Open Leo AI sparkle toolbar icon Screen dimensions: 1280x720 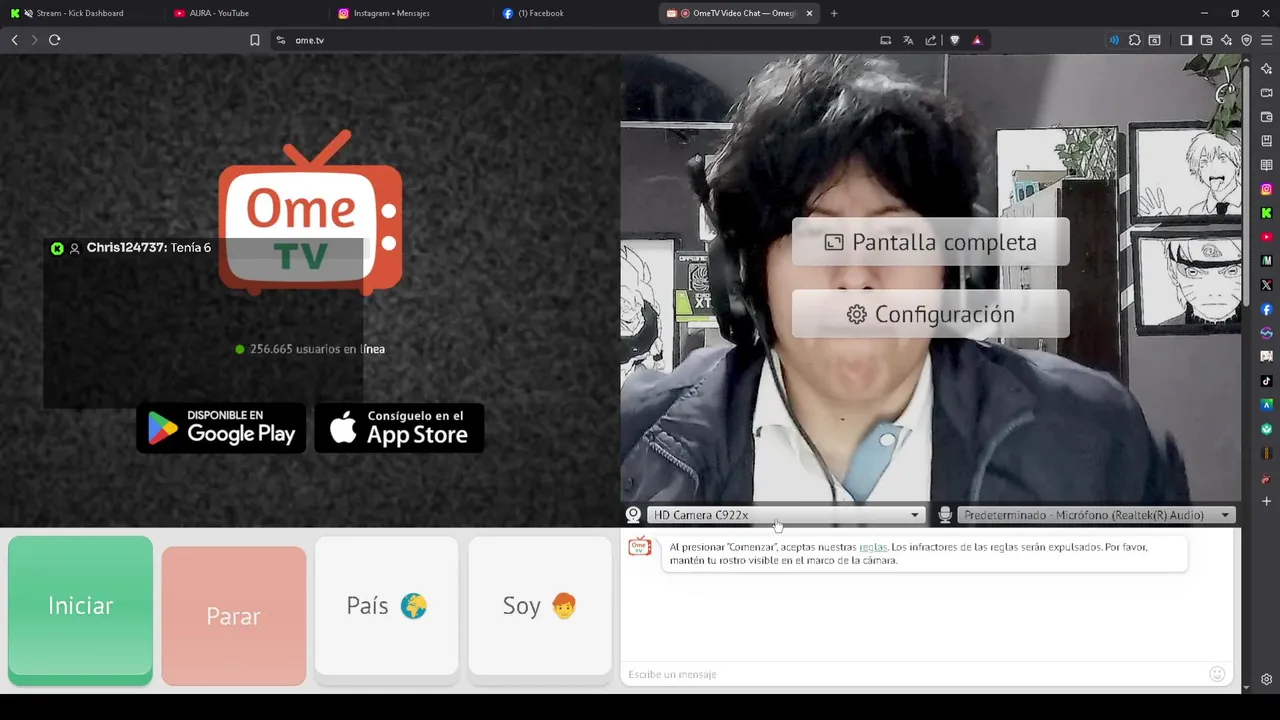[x=1226, y=40]
